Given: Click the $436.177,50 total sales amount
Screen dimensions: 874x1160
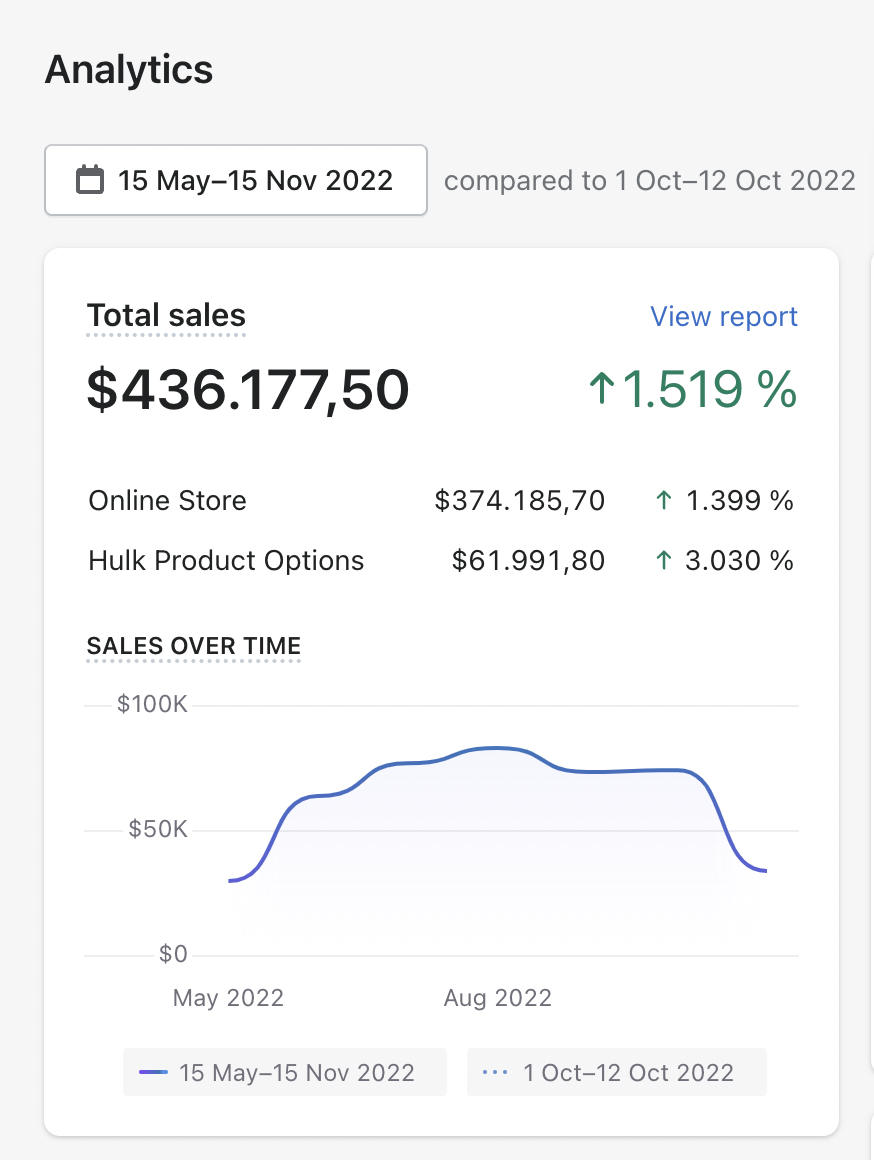Looking at the screenshot, I should tap(248, 390).
